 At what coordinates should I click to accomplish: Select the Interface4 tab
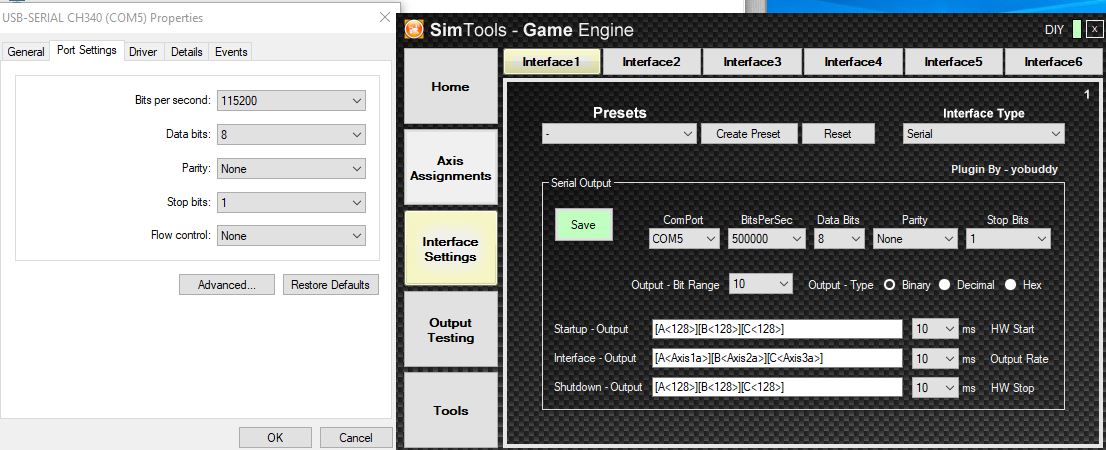853,61
